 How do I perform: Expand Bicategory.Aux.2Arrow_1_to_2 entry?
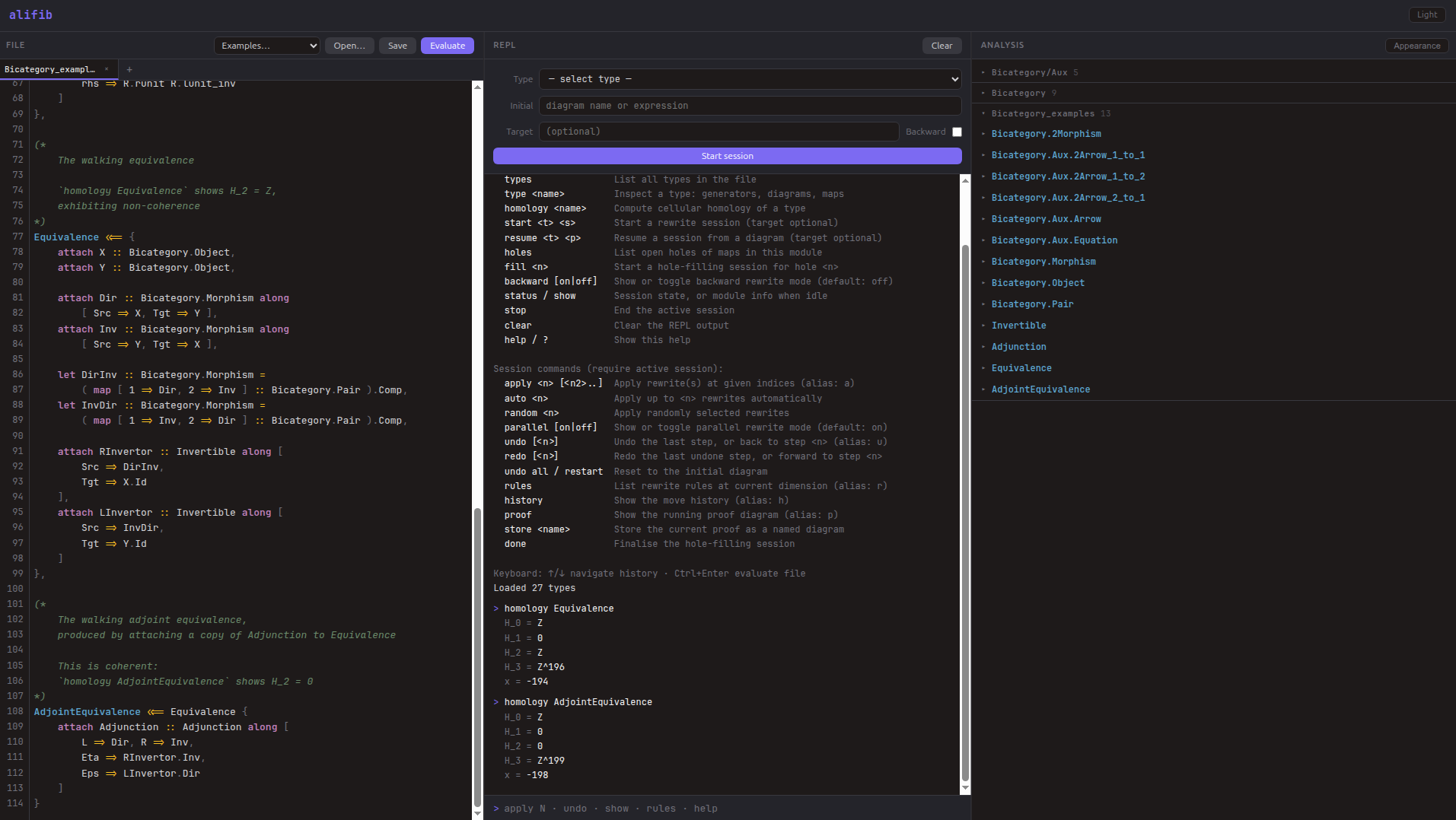[x=1068, y=176]
